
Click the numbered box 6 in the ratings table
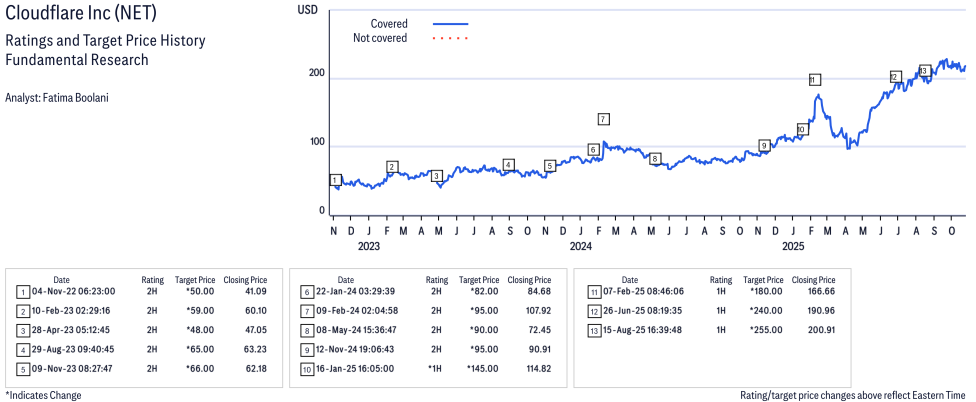pyautogui.click(x=307, y=292)
